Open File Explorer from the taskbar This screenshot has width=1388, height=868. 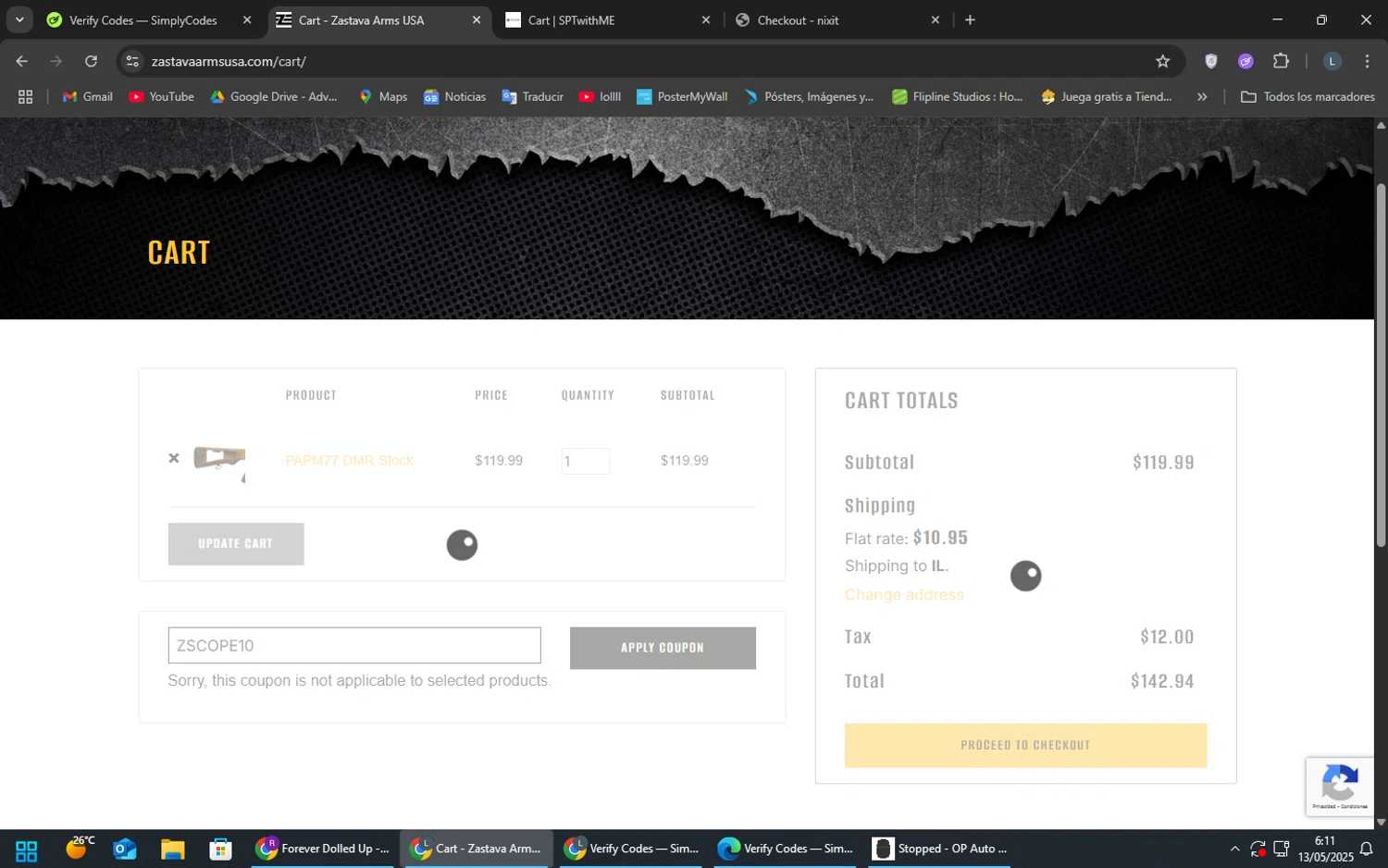click(173, 849)
